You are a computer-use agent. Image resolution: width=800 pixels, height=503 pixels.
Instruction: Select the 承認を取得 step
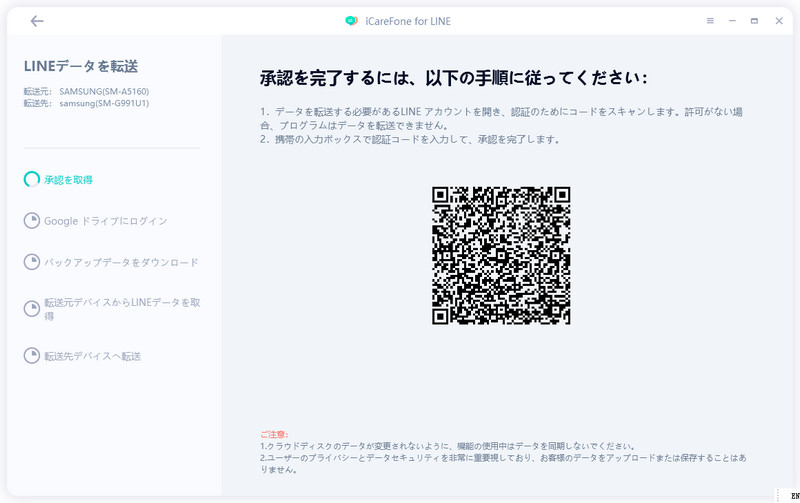[68, 180]
